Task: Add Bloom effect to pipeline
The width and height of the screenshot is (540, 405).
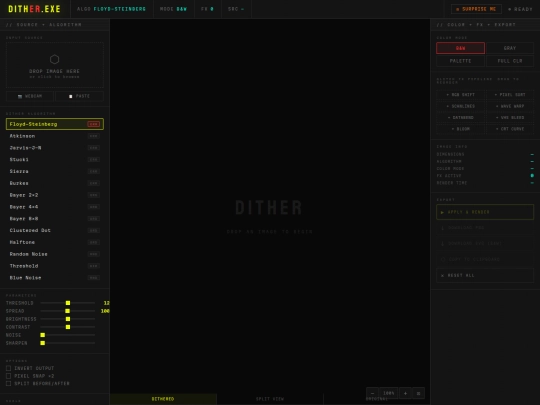Action: click(x=460, y=129)
